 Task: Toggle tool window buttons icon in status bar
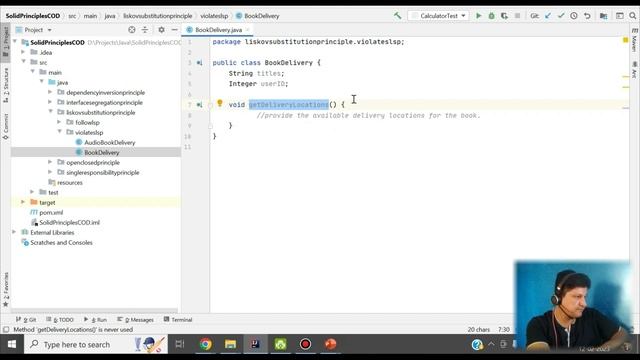point(6,329)
